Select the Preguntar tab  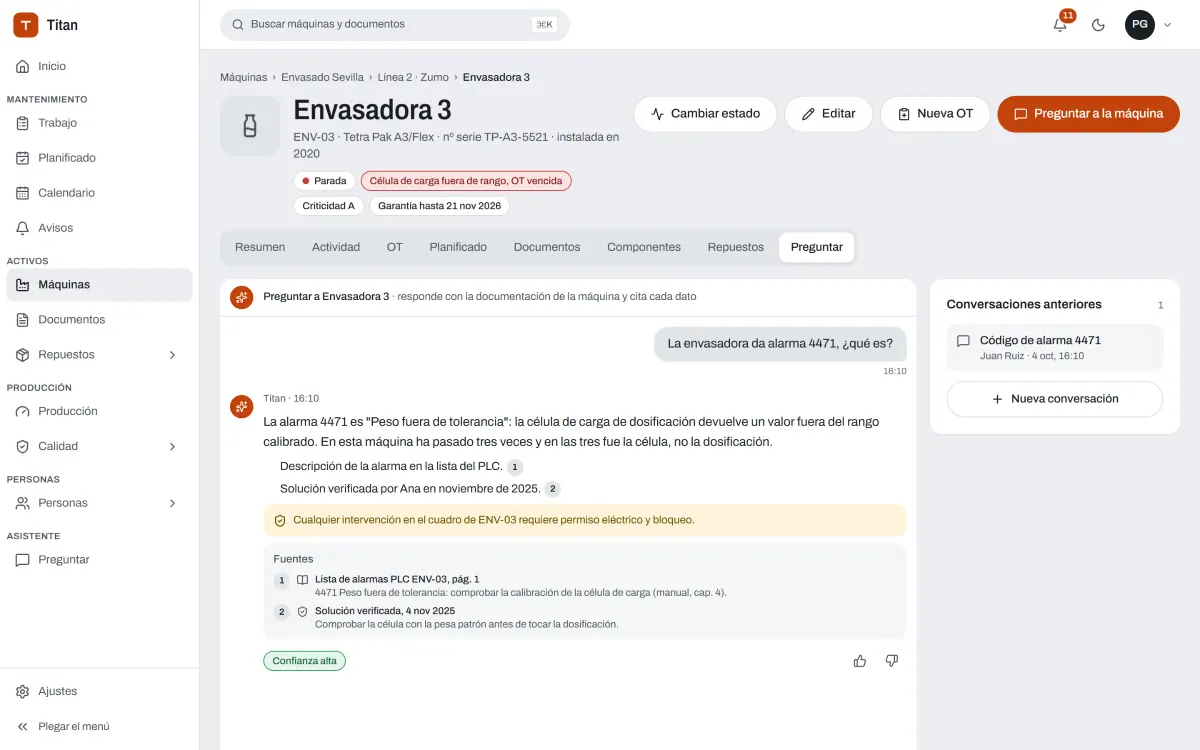tap(817, 247)
